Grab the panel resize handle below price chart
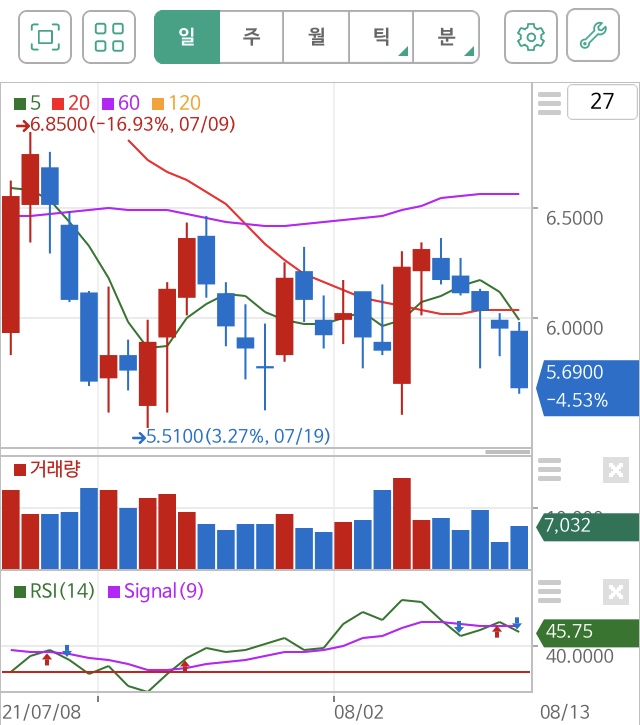The image size is (640, 725). tap(508, 452)
